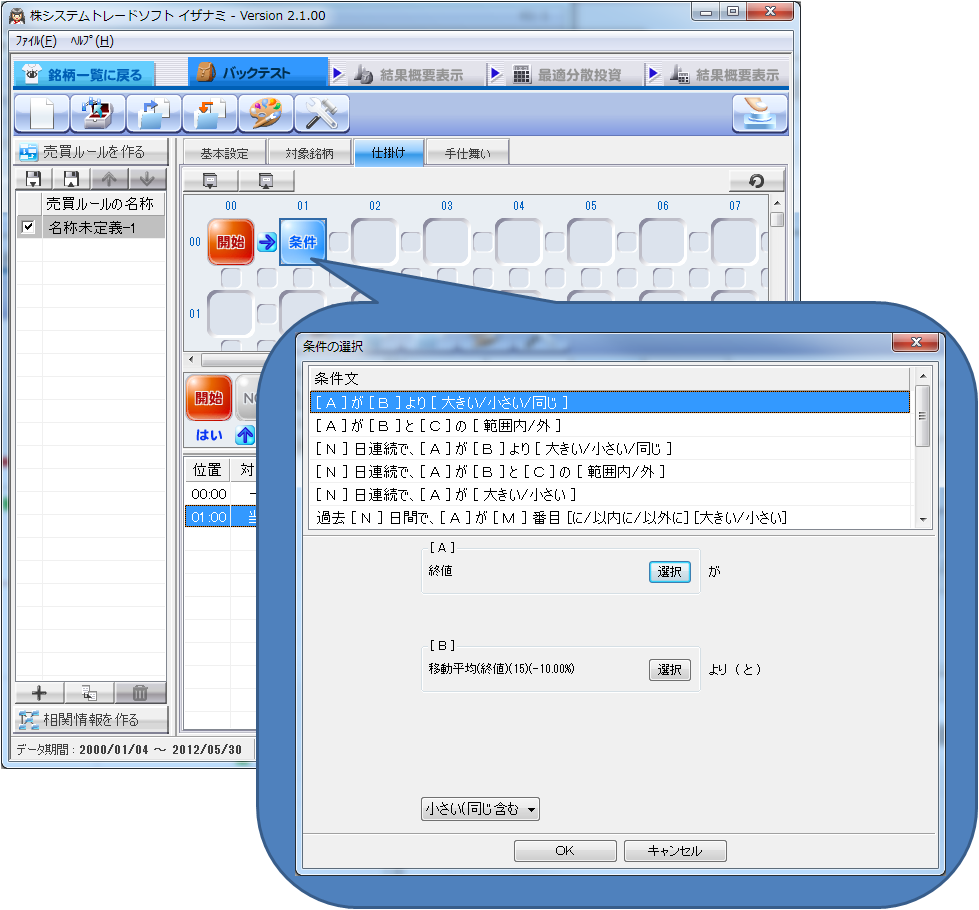Click the 位置 column header

(x=208, y=470)
